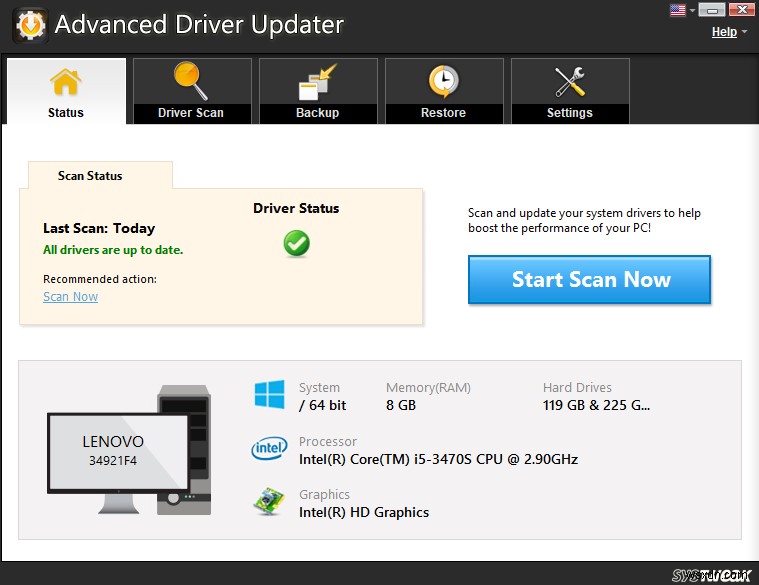Click the green Driver Status checkmark
Image resolution: width=759 pixels, height=585 pixels.
point(296,243)
